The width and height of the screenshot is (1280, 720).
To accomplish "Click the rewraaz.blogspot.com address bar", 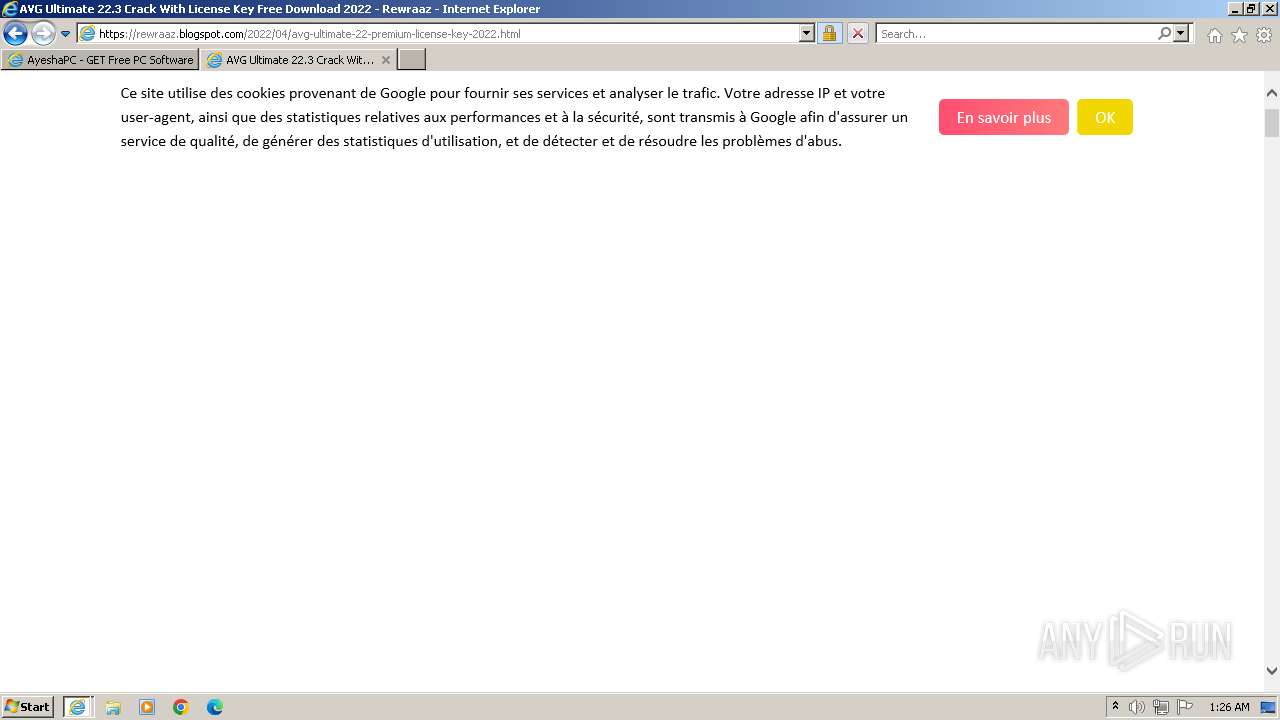I will 437,33.
